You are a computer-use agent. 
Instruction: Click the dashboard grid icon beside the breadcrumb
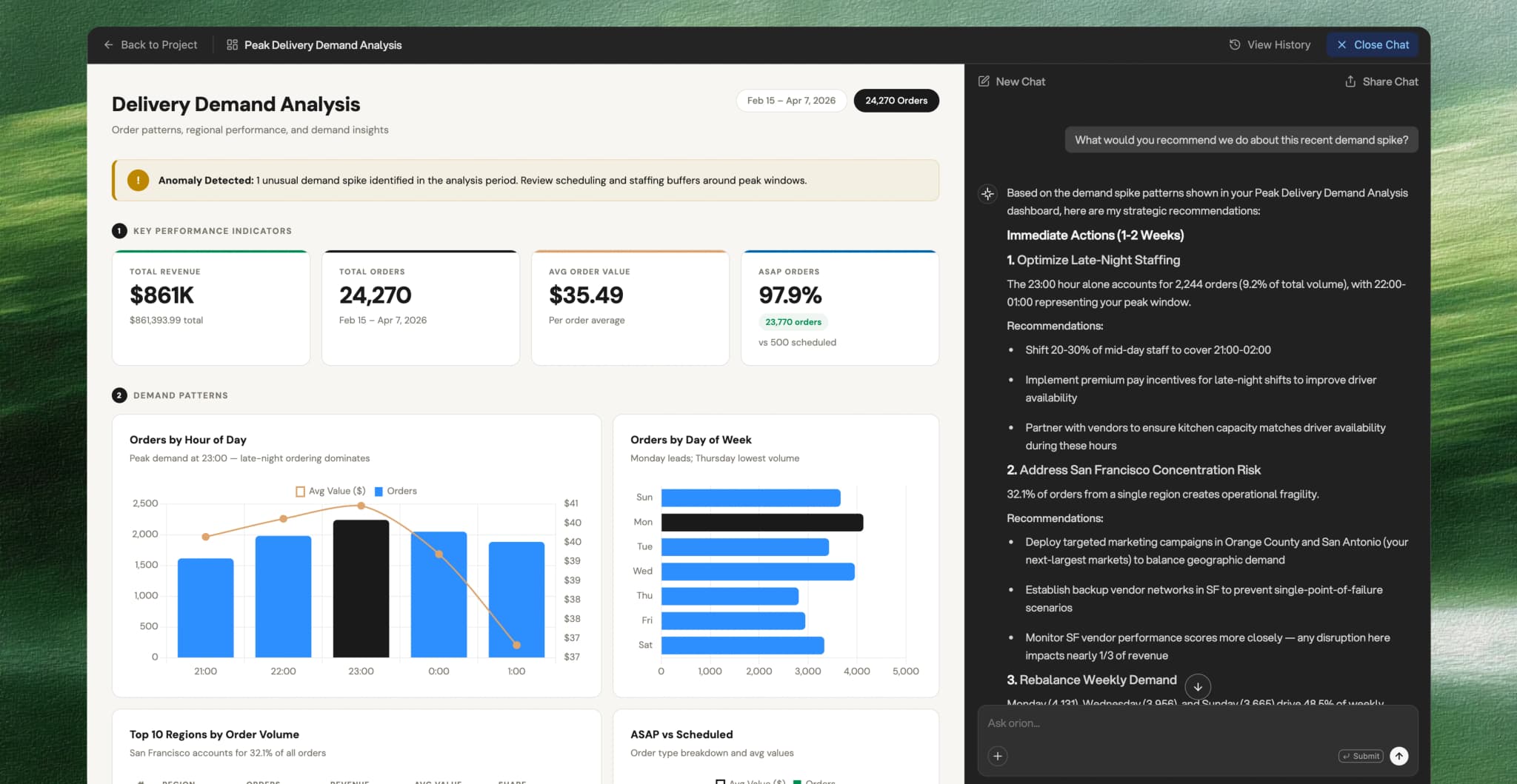pyautogui.click(x=230, y=44)
